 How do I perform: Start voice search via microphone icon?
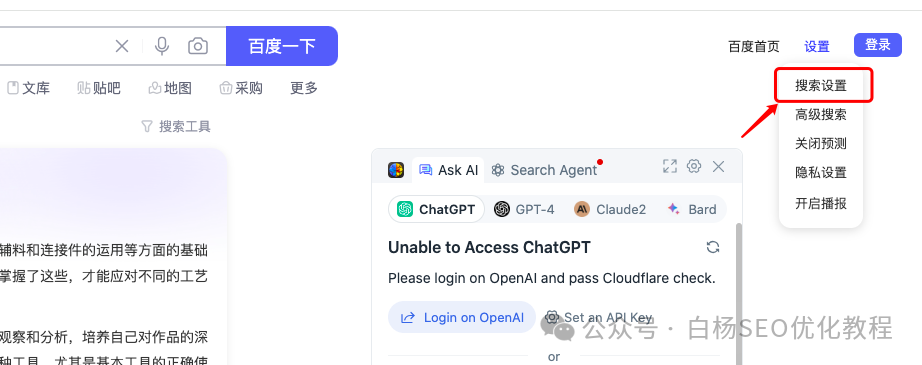pyautogui.click(x=162, y=46)
